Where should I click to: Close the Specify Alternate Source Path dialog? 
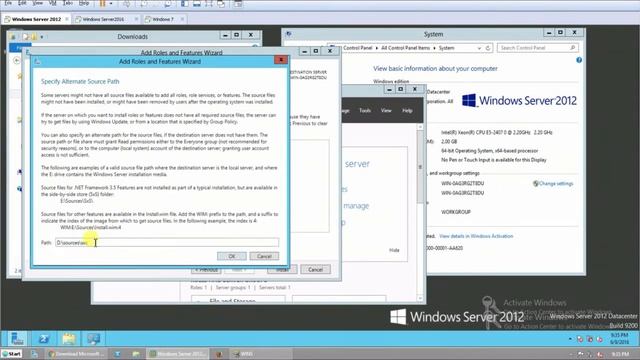[x=281, y=60]
